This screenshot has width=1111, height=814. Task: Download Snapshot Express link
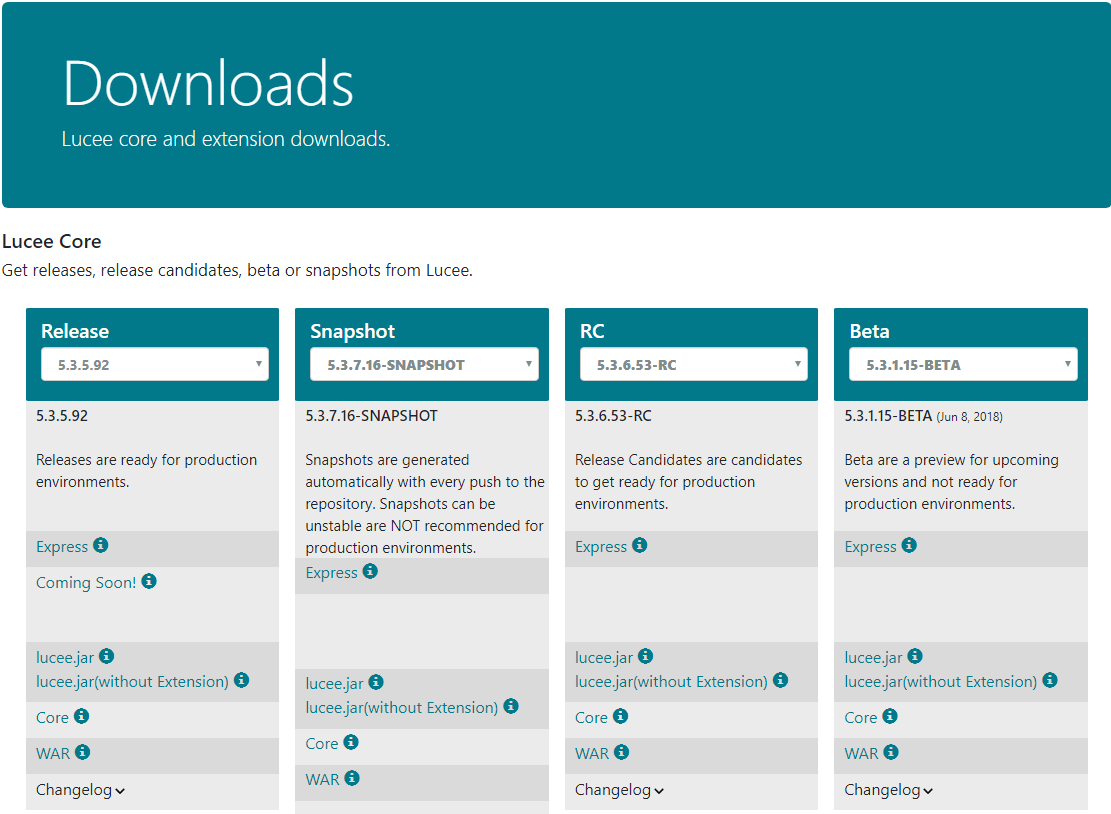(x=331, y=572)
